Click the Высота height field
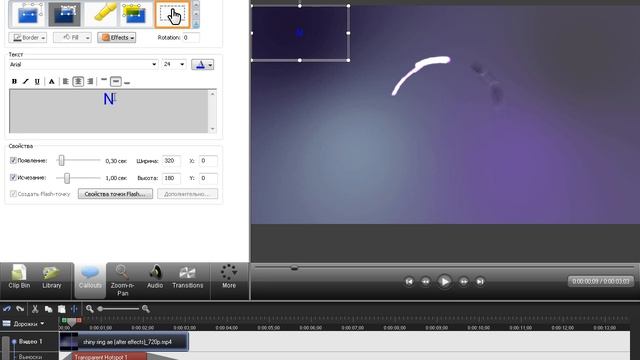 [171, 178]
